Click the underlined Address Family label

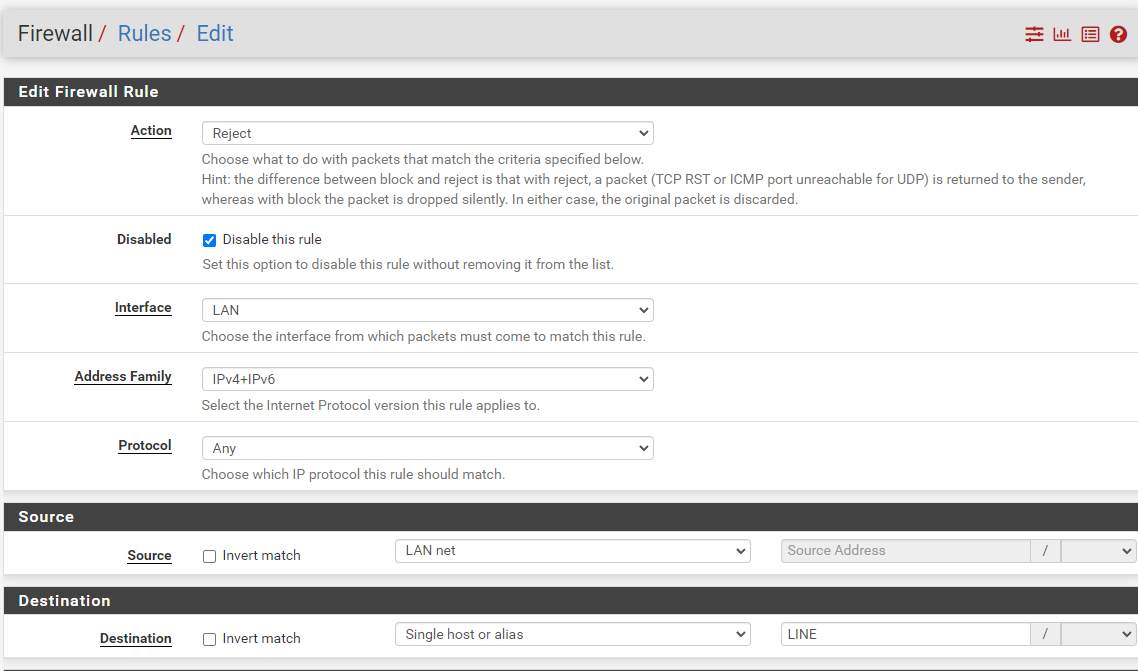tap(123, 377)
